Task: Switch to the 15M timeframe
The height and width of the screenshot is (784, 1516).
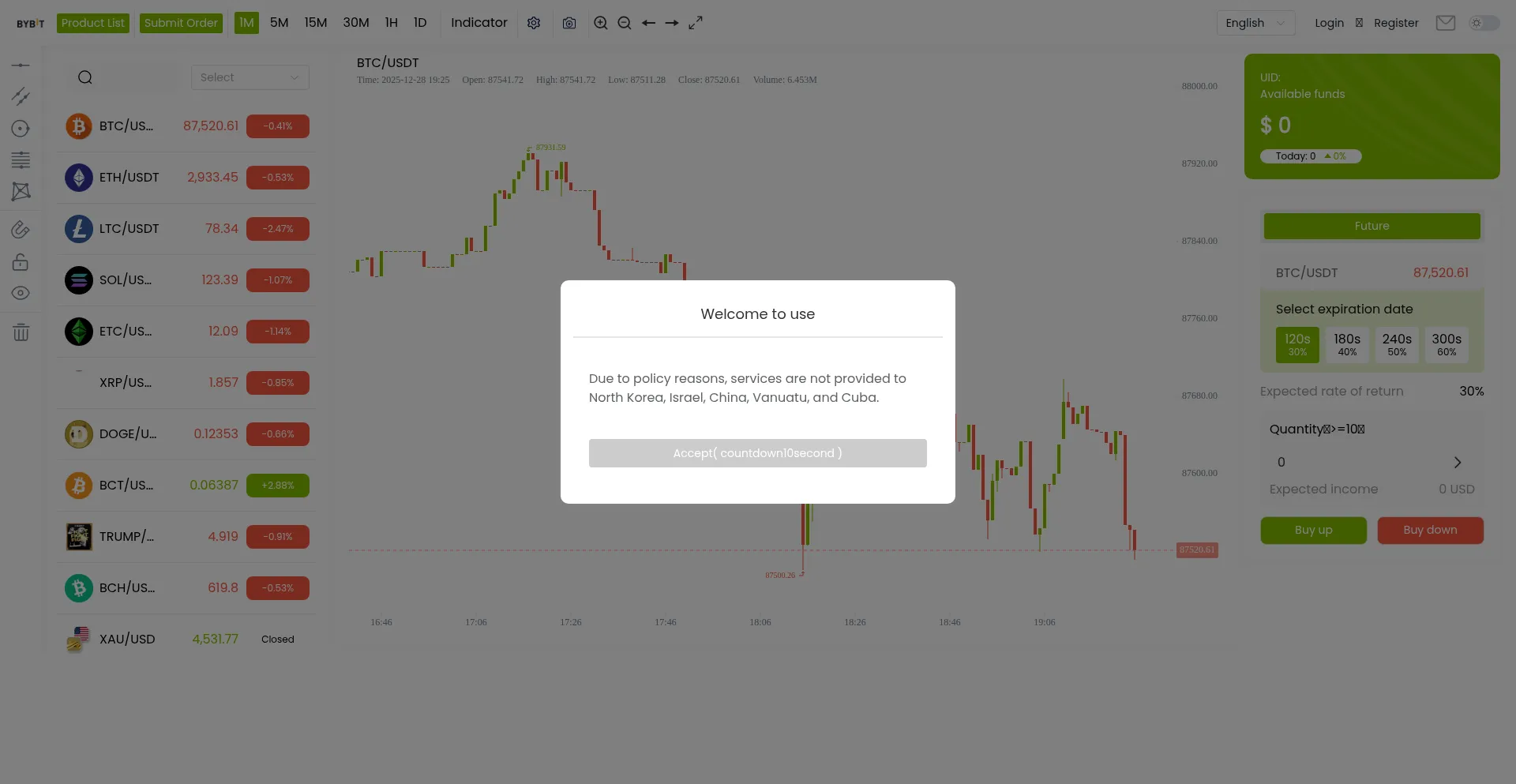Action: point(316,23)
